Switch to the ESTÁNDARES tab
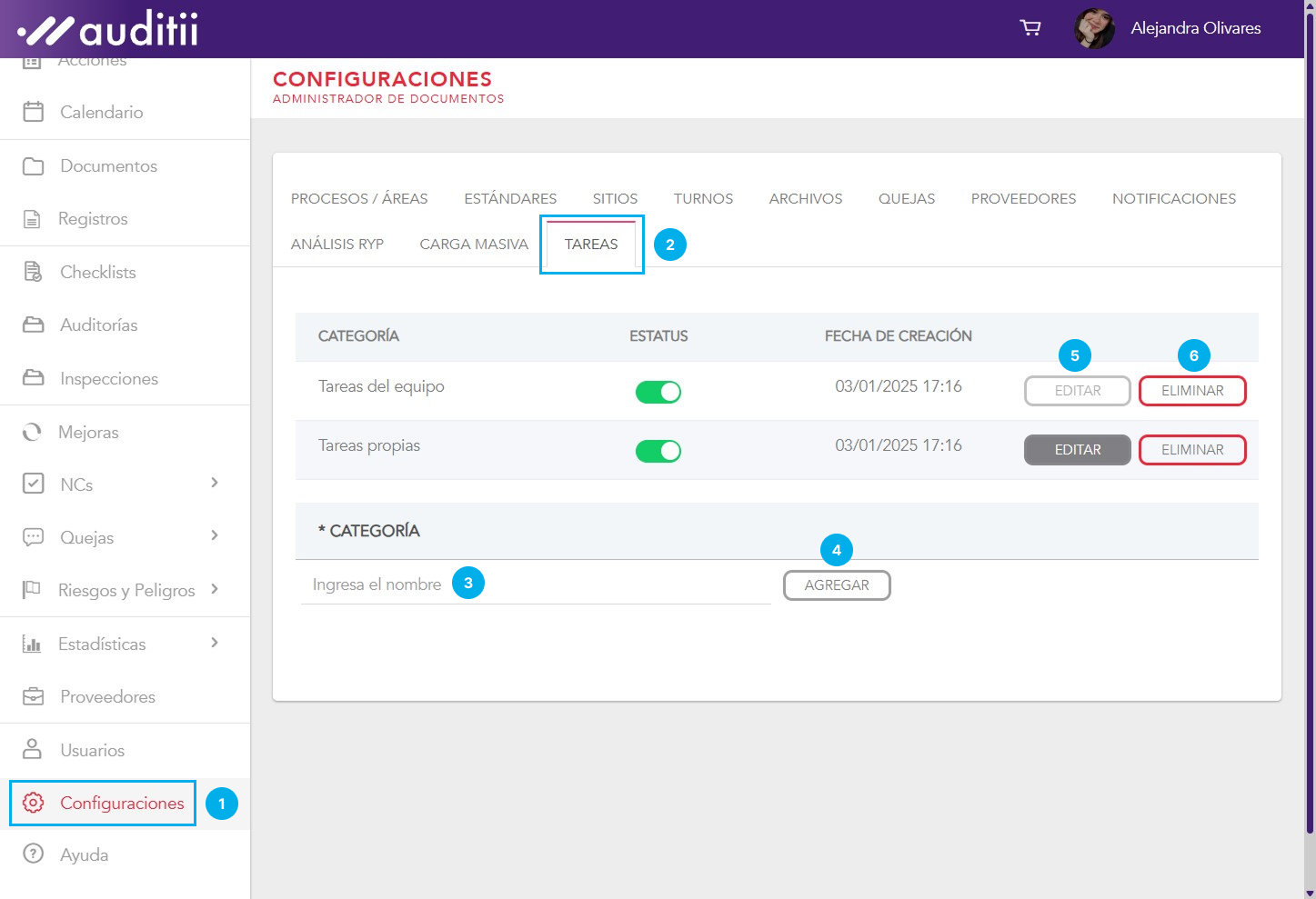The height and width of the screenshot is (899, 1316). [x=510, y=198]
